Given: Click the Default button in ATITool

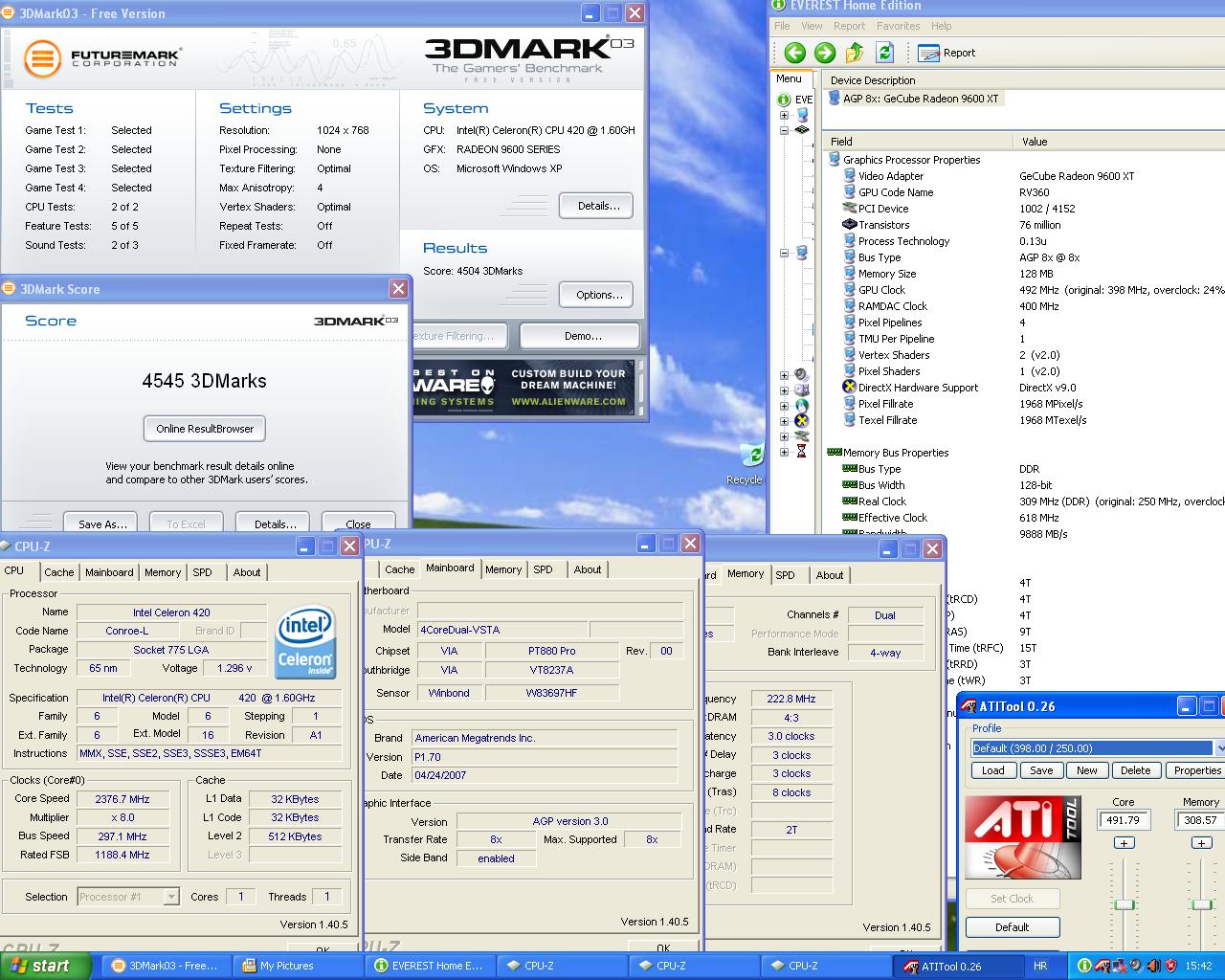Looking at the screenshot, I should (x=1012, y=927).
